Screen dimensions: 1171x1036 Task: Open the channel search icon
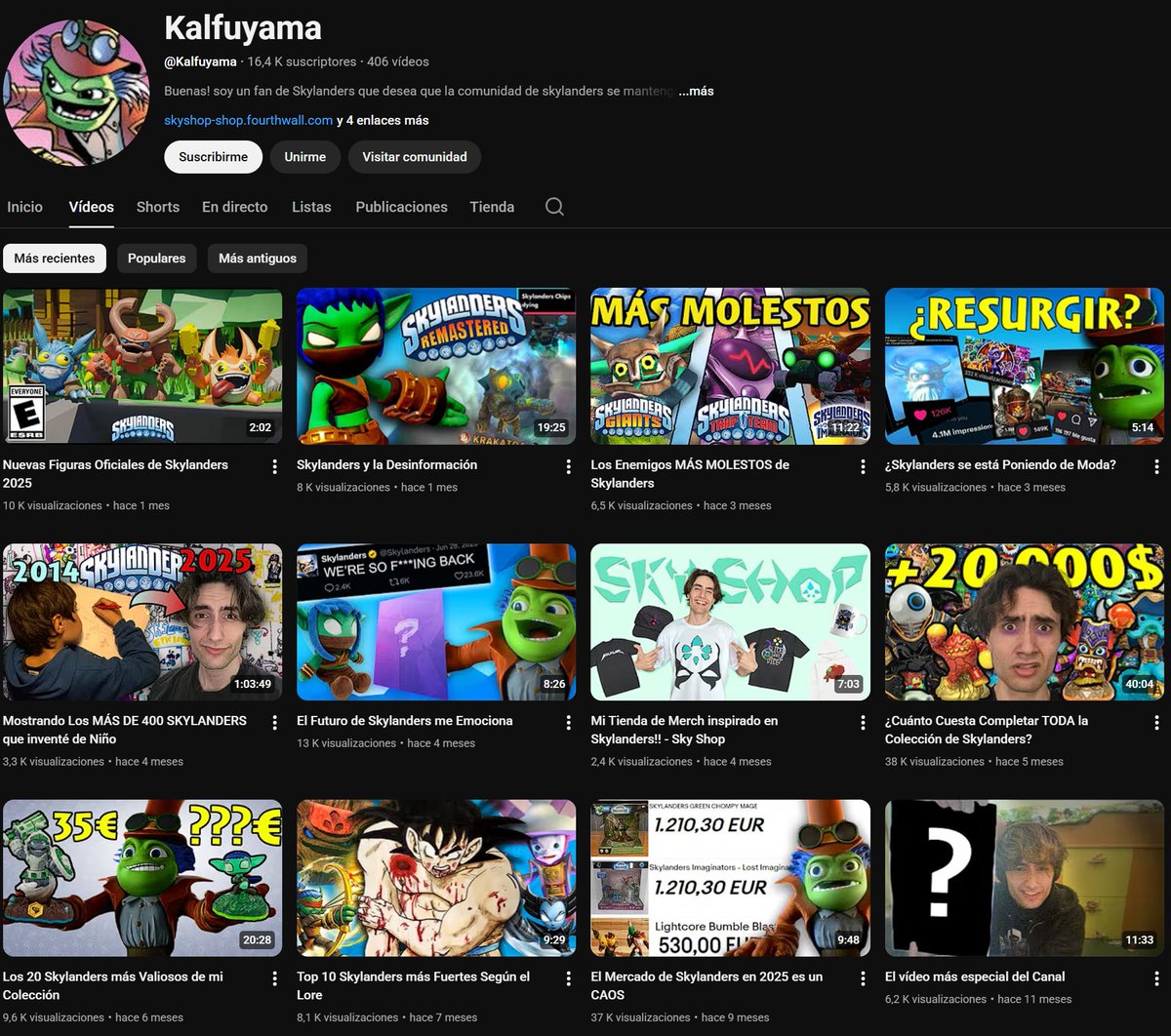pyautogui.click(x=554, y=207)
